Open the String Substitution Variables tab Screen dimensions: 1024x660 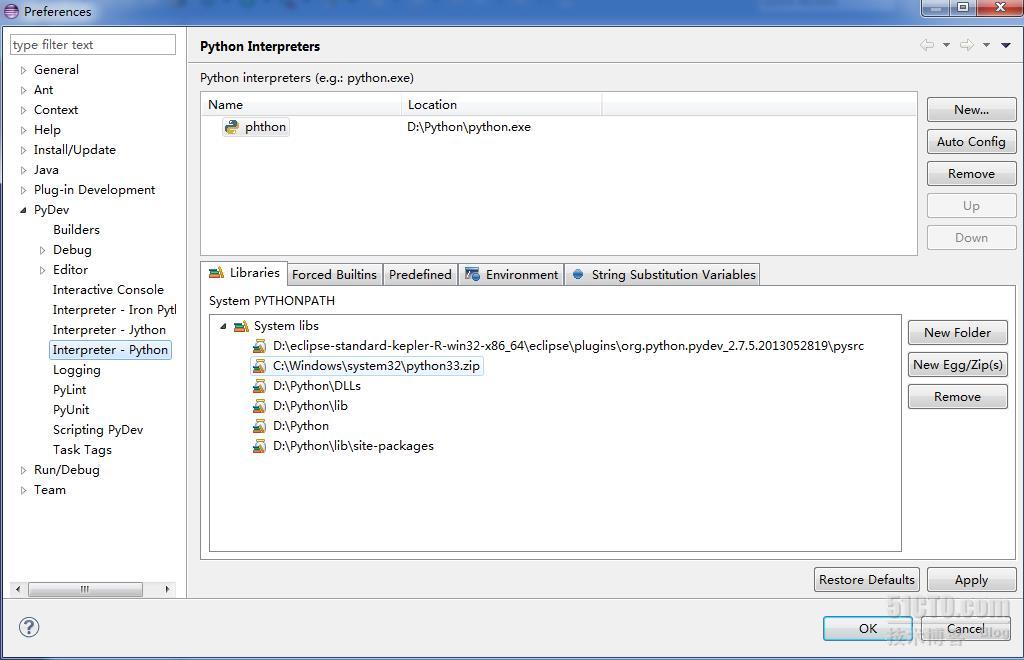point(663,275)
